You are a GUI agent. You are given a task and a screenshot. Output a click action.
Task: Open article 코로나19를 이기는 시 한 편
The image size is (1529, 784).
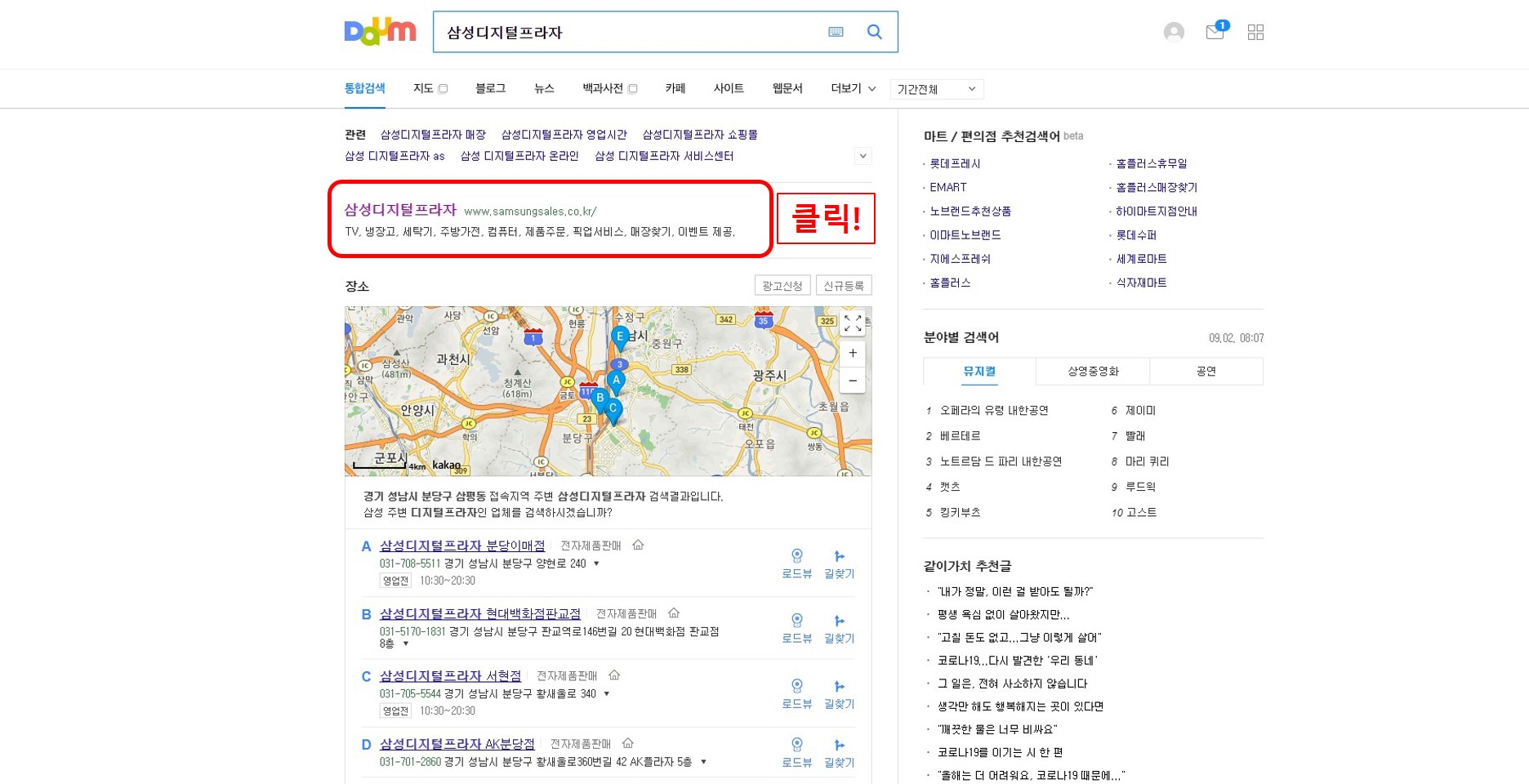pos(1000,752)
